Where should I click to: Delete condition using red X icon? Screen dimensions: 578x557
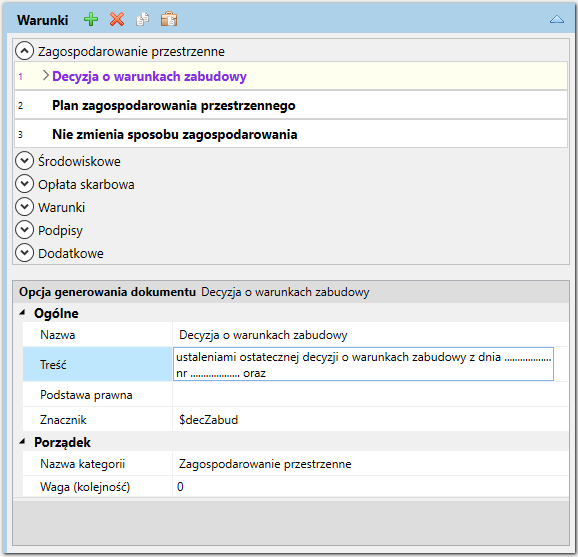117,20
